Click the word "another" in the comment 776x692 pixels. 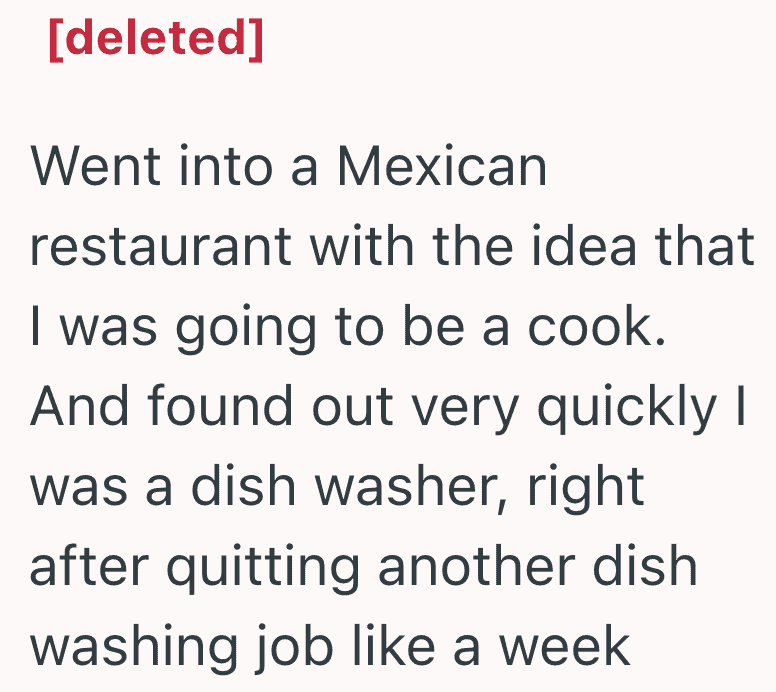[477, 566]
